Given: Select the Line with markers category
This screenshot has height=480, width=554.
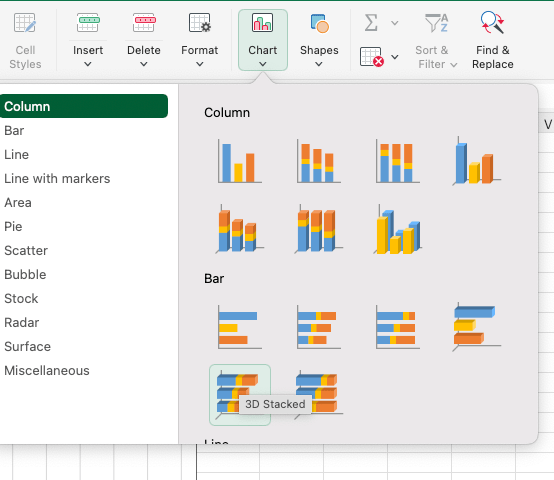Looking at the screenshot, I should [x=57, y=178].
